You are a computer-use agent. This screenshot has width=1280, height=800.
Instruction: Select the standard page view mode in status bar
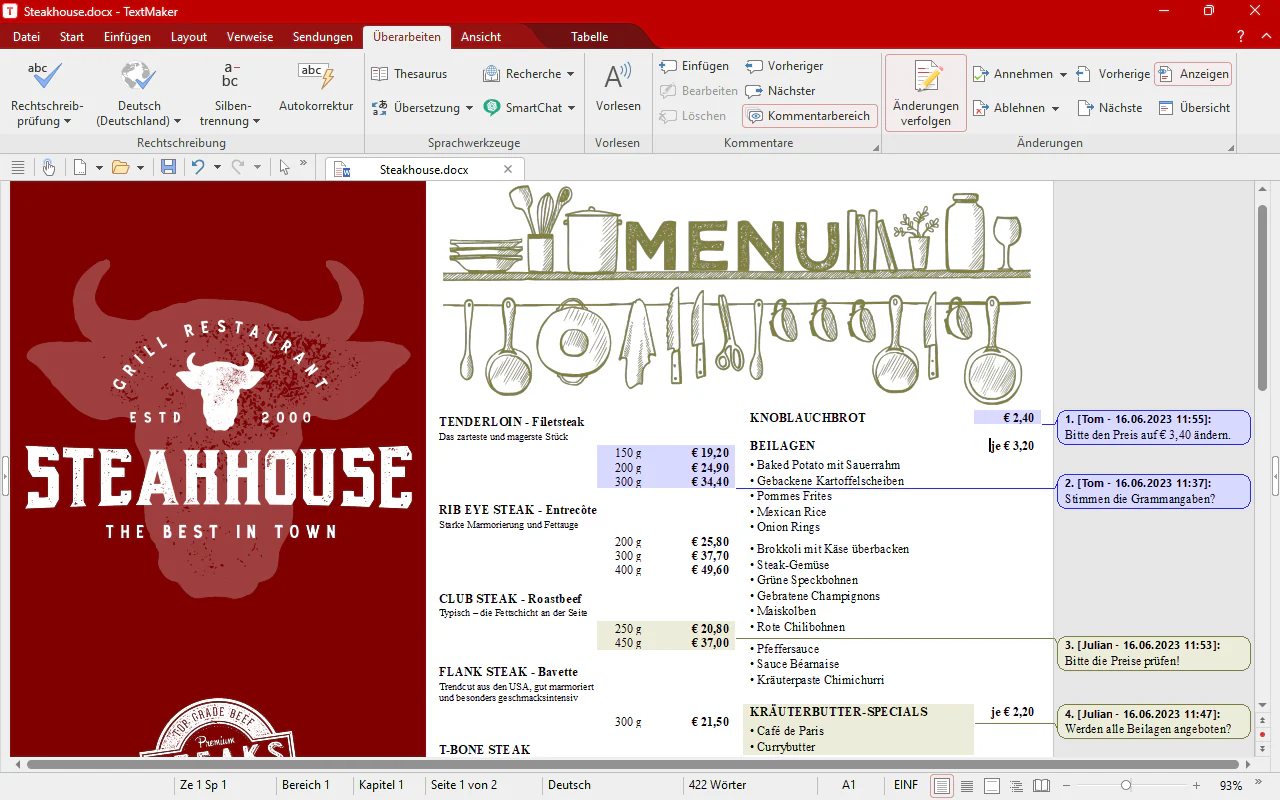pyautogui.click(x=942, y=785)
